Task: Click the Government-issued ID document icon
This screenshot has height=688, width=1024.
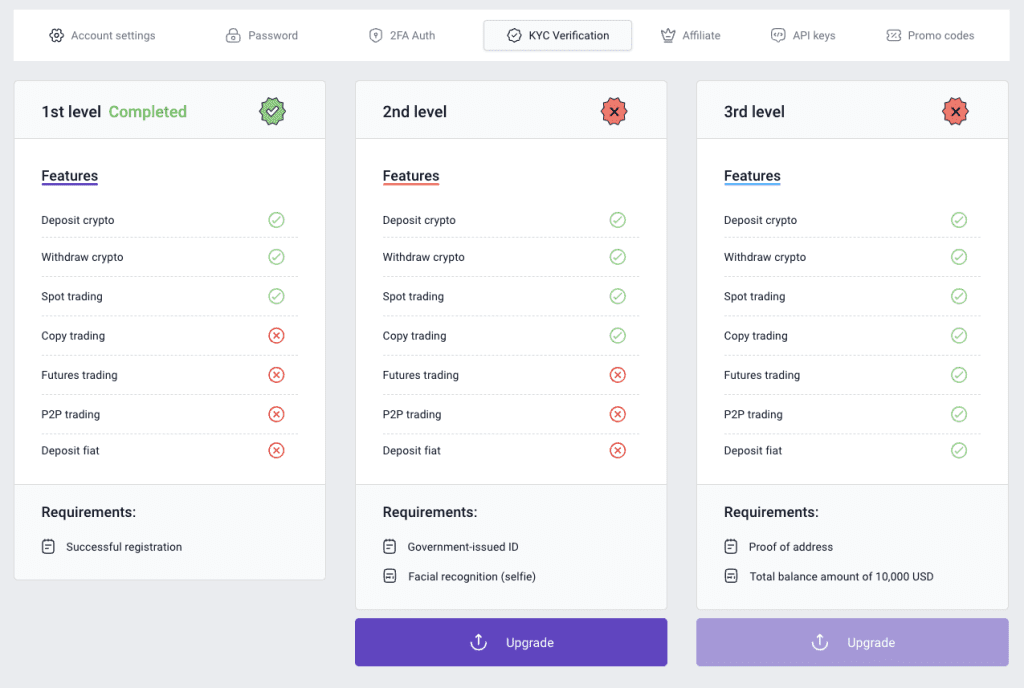Action: click(390, 547)
